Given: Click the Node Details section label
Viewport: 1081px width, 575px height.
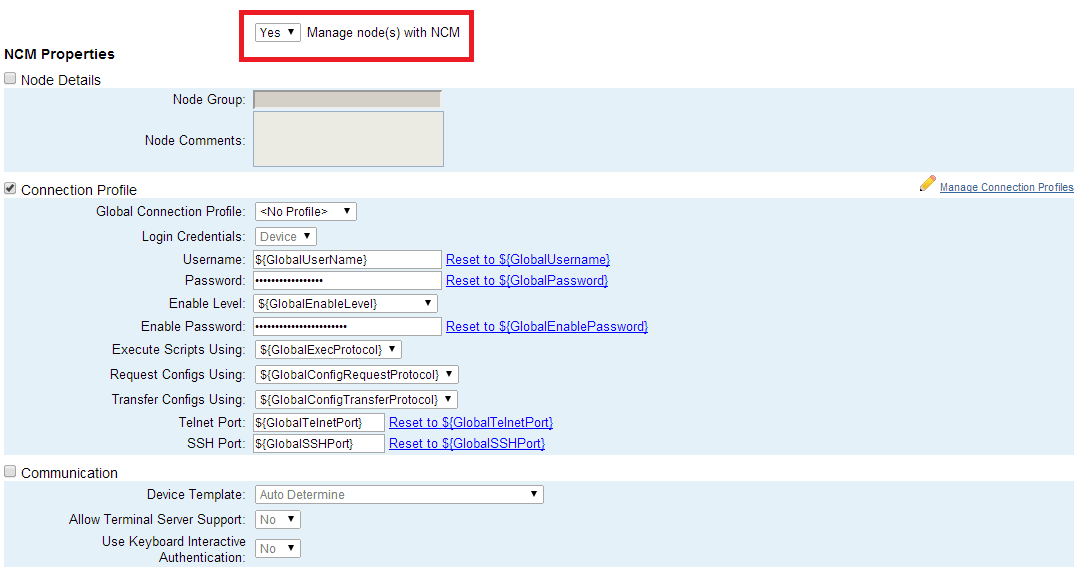Looking at the screenshot, I should (x=61, y=80).
